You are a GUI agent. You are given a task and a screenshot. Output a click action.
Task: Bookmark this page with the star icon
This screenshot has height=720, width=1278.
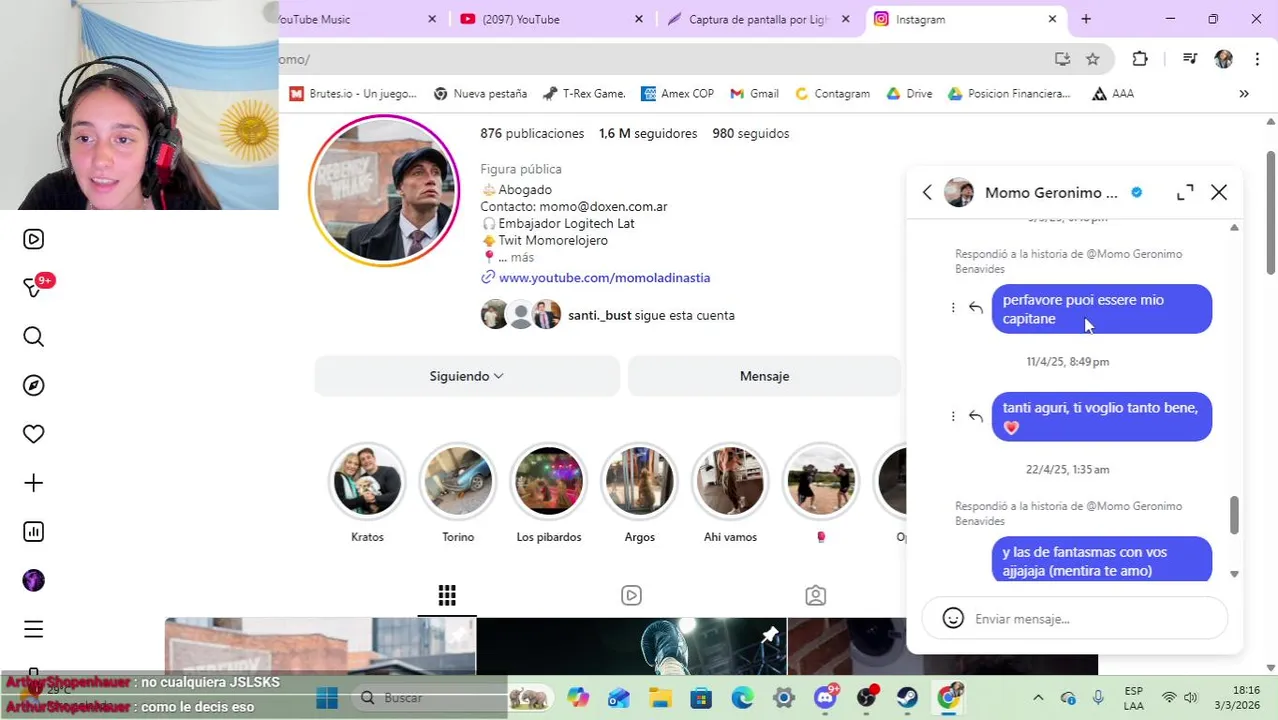[x=1093, y=59]
